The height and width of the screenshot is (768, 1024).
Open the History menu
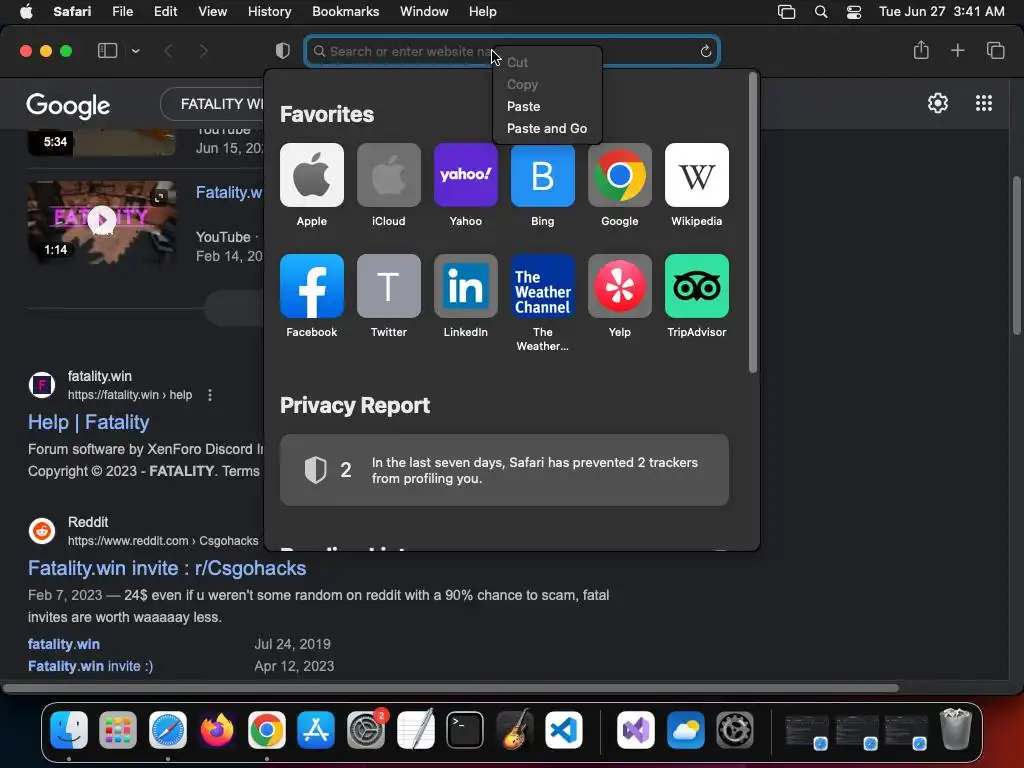click(269, 12)
